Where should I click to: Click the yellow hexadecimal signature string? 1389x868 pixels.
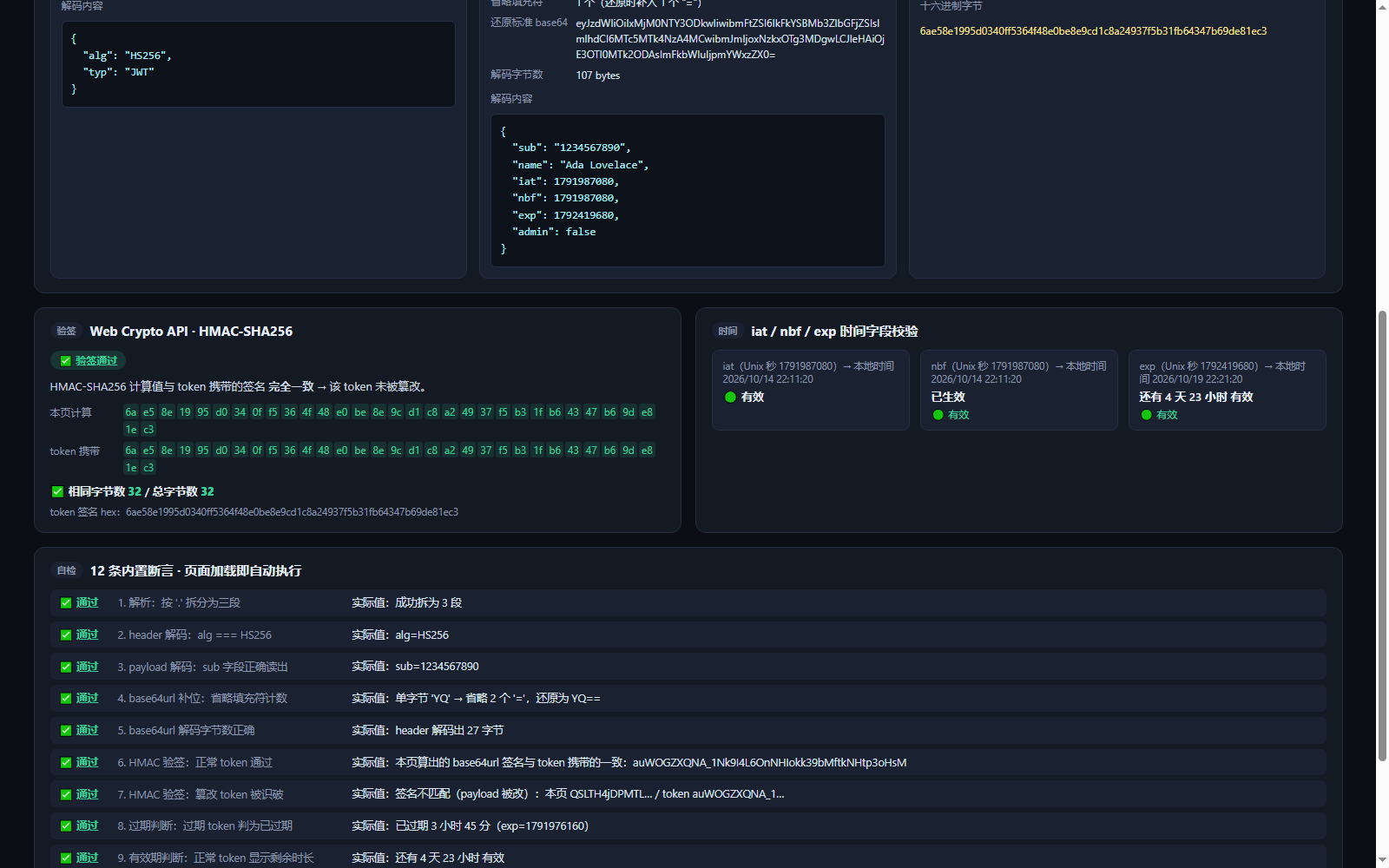[1093, 31]
